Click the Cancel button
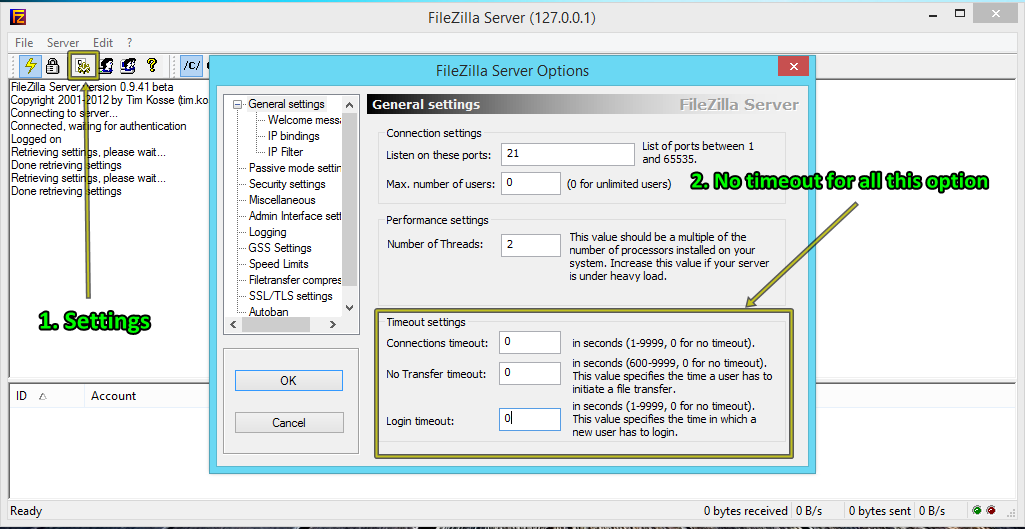 point(288,423)
